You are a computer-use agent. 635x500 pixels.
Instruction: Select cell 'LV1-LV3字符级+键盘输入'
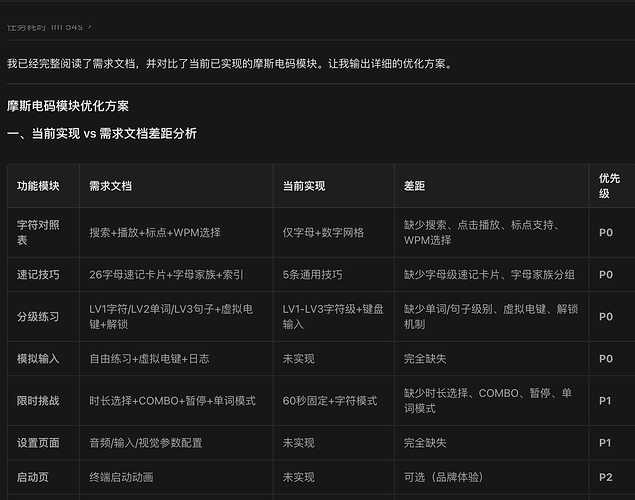point(333,317)
